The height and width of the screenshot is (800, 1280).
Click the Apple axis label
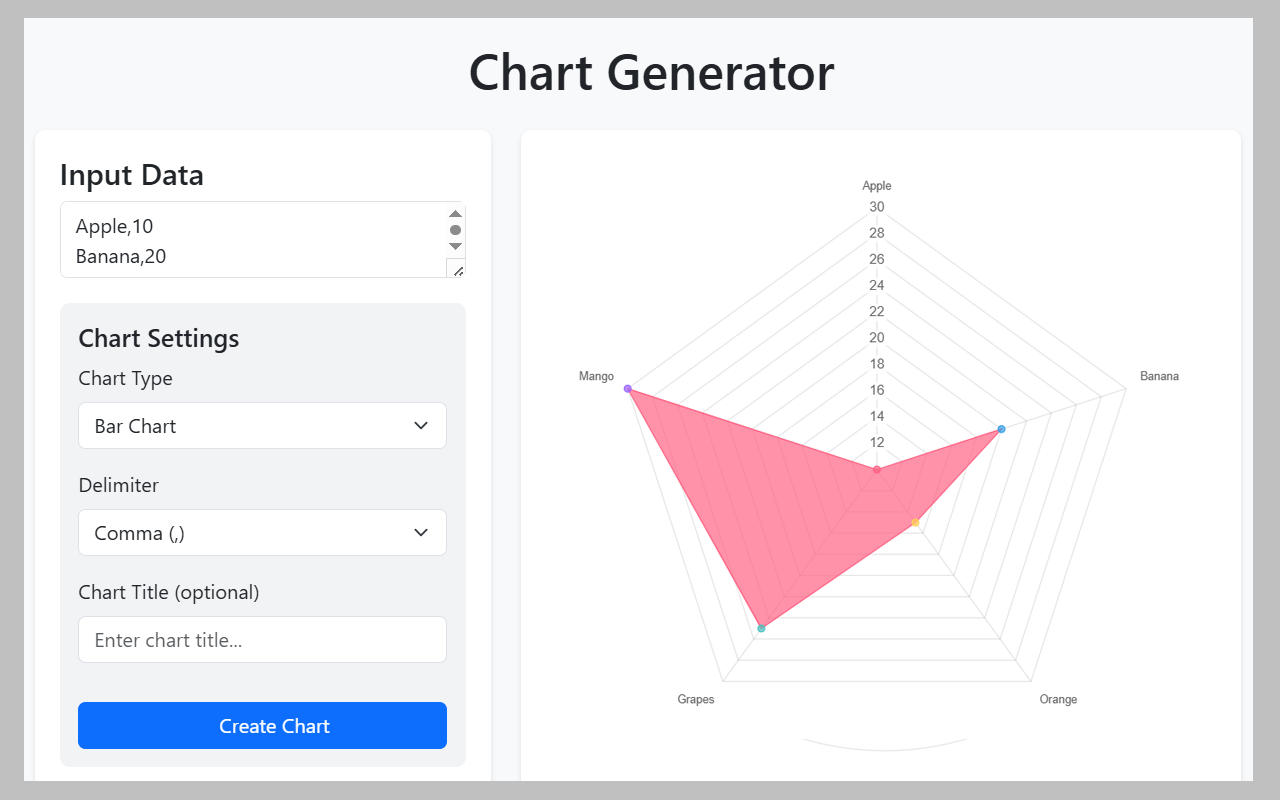877,186
